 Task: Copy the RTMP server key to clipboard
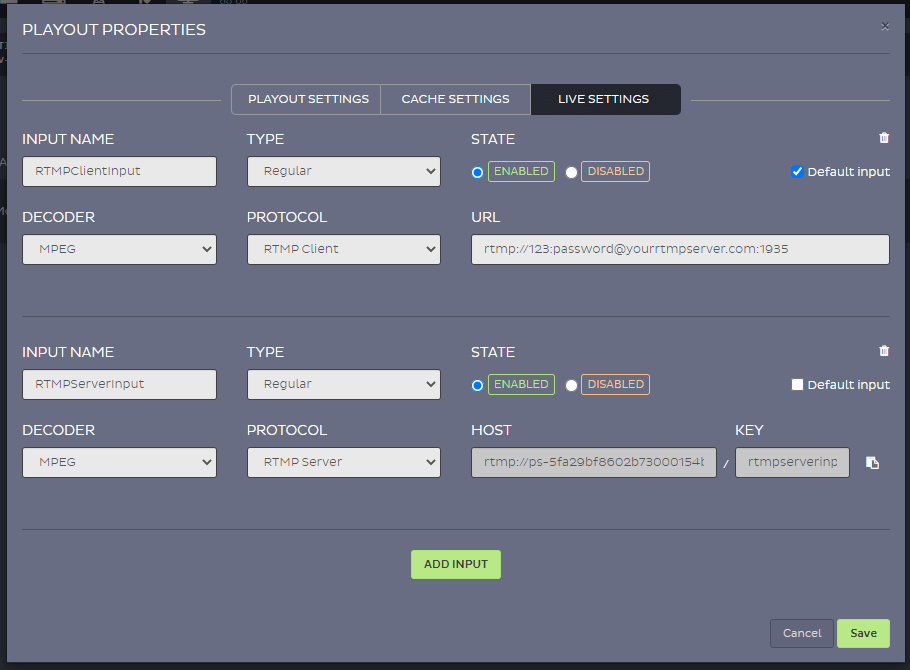click(872, 463)
